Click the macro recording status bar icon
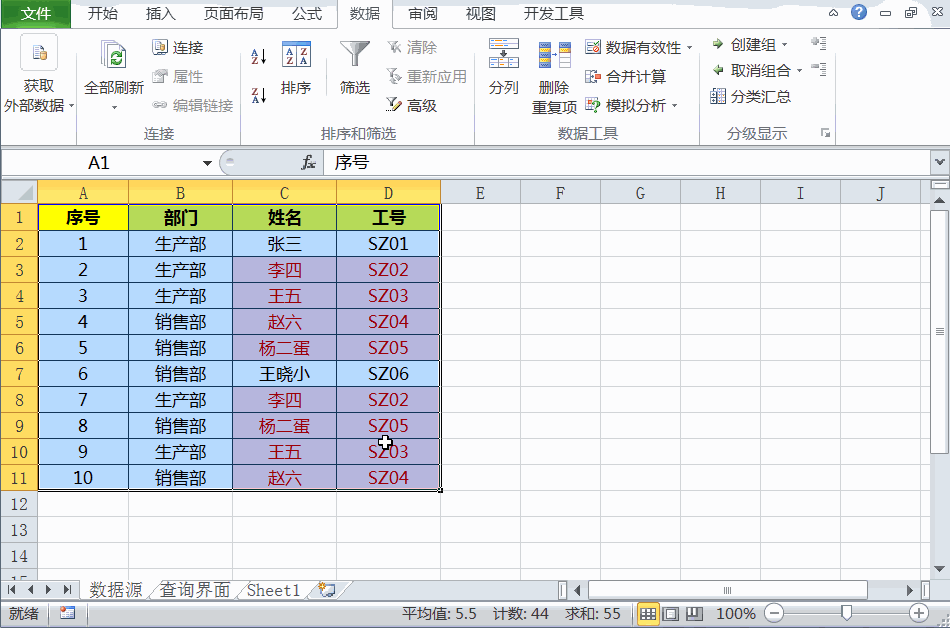This screenshot has width=950, height=628. [67, 613]
